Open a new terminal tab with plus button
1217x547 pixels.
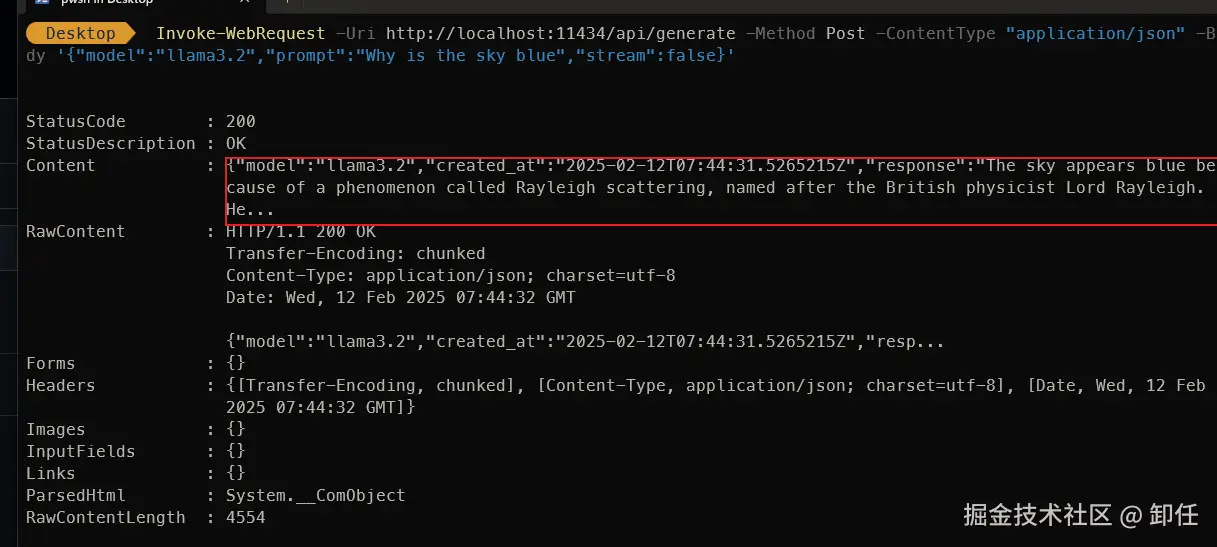[x=288, y=2]
